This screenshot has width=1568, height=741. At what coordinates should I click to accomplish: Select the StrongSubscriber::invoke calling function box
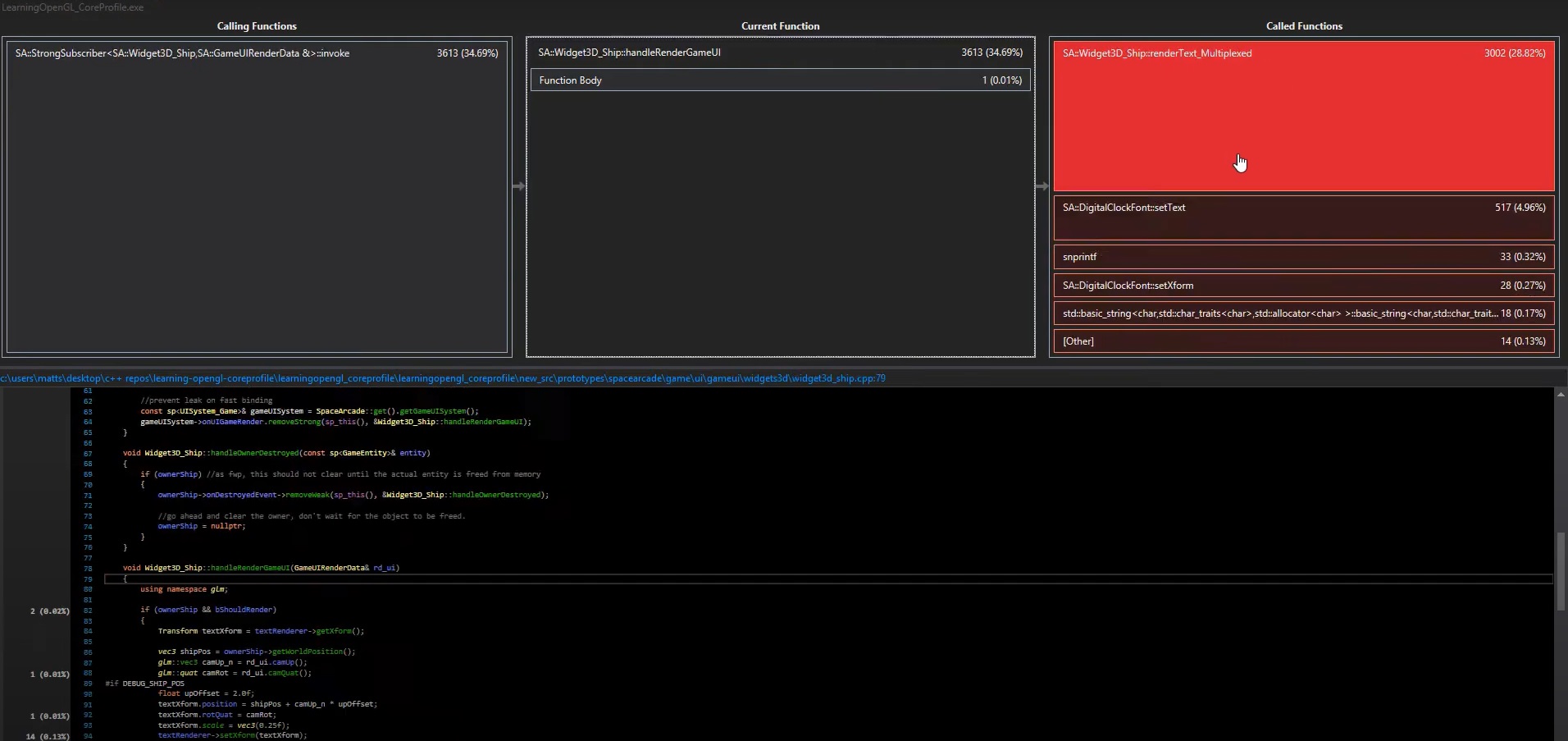coord(257,197)
